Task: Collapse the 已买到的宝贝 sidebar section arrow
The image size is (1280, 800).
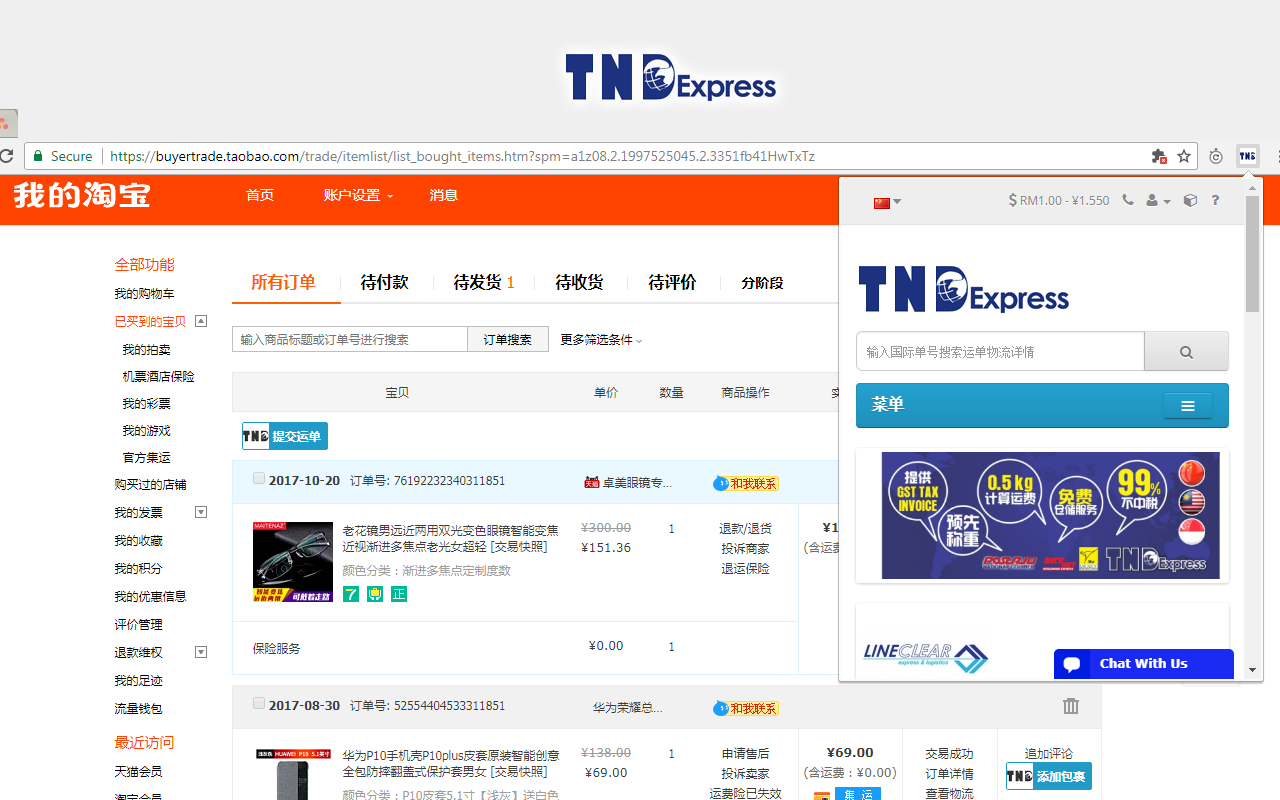Action: tap(201, 321)
